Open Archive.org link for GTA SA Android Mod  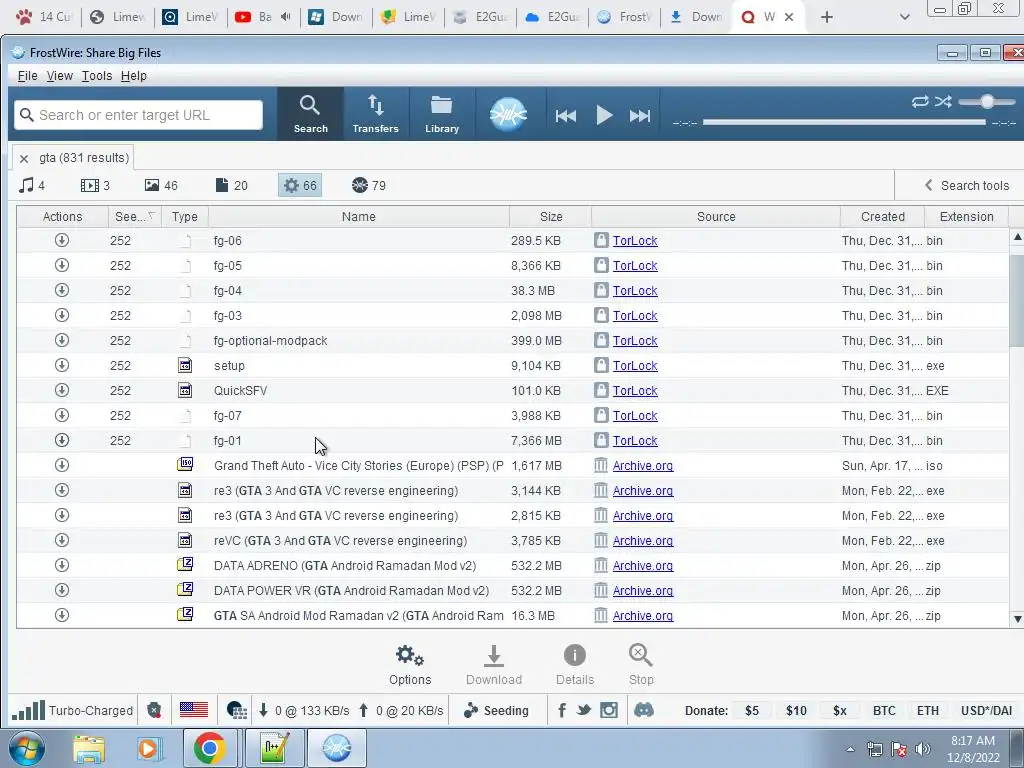643,616
